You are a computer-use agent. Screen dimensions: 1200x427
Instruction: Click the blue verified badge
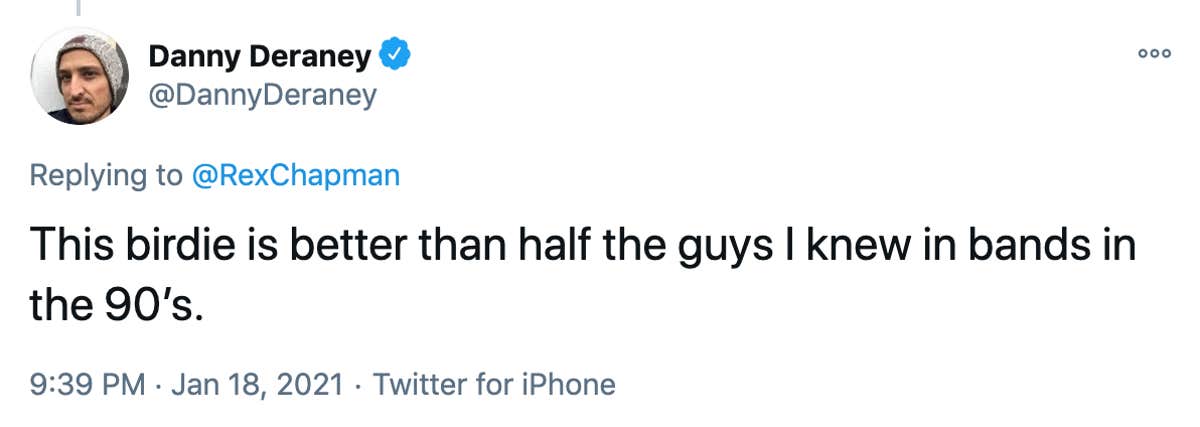point(397,57)
